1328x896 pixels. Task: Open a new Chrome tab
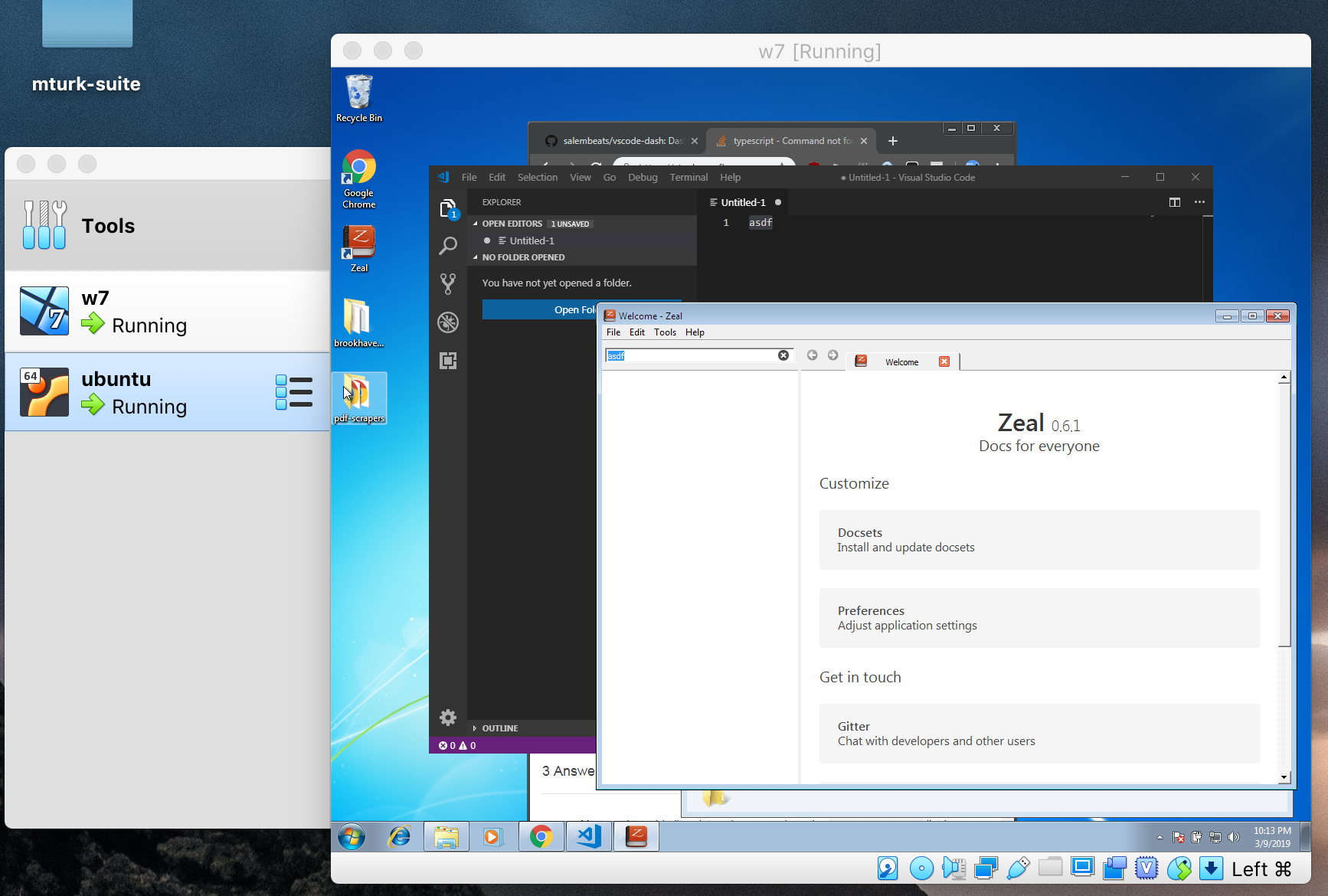(x=892, y=141)
